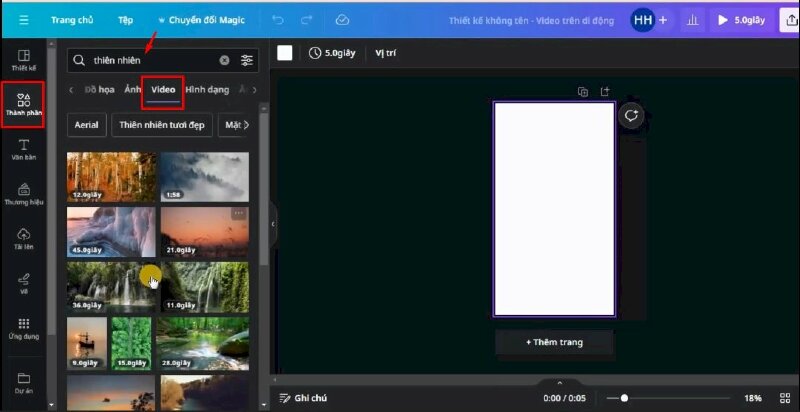Open the white background color swatch
The height and width of the screenshot is (412, 800).
[285, 53]
